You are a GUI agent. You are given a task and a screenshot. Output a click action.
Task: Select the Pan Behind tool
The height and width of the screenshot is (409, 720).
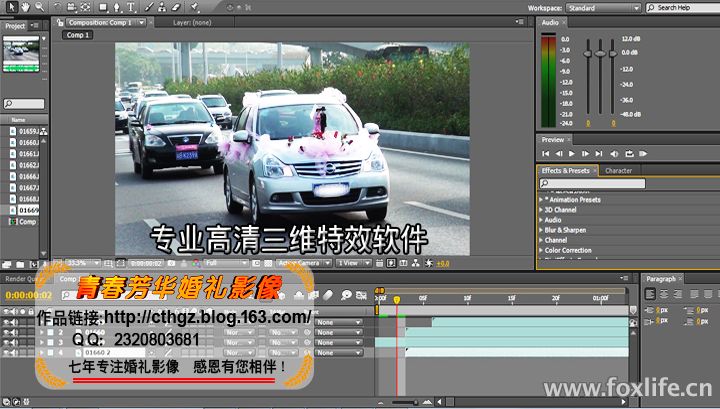(x=85, y=7)
